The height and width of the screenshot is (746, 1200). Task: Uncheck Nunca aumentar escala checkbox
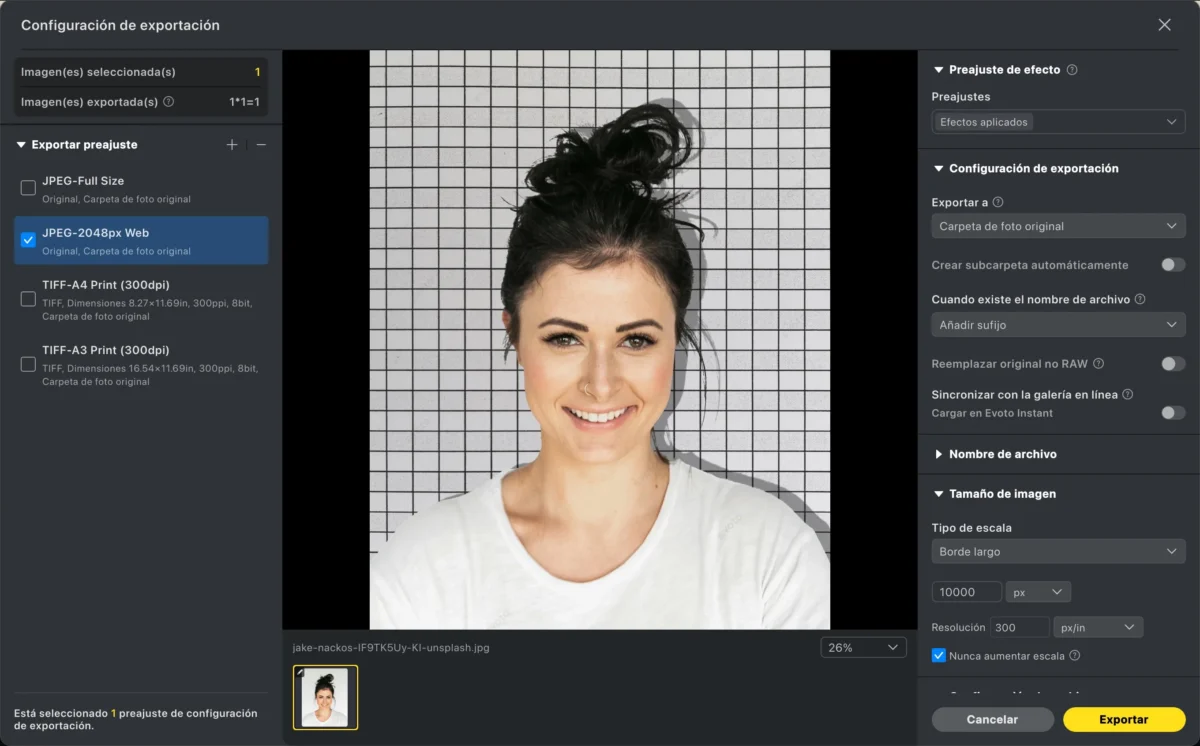tap(938, 656)
